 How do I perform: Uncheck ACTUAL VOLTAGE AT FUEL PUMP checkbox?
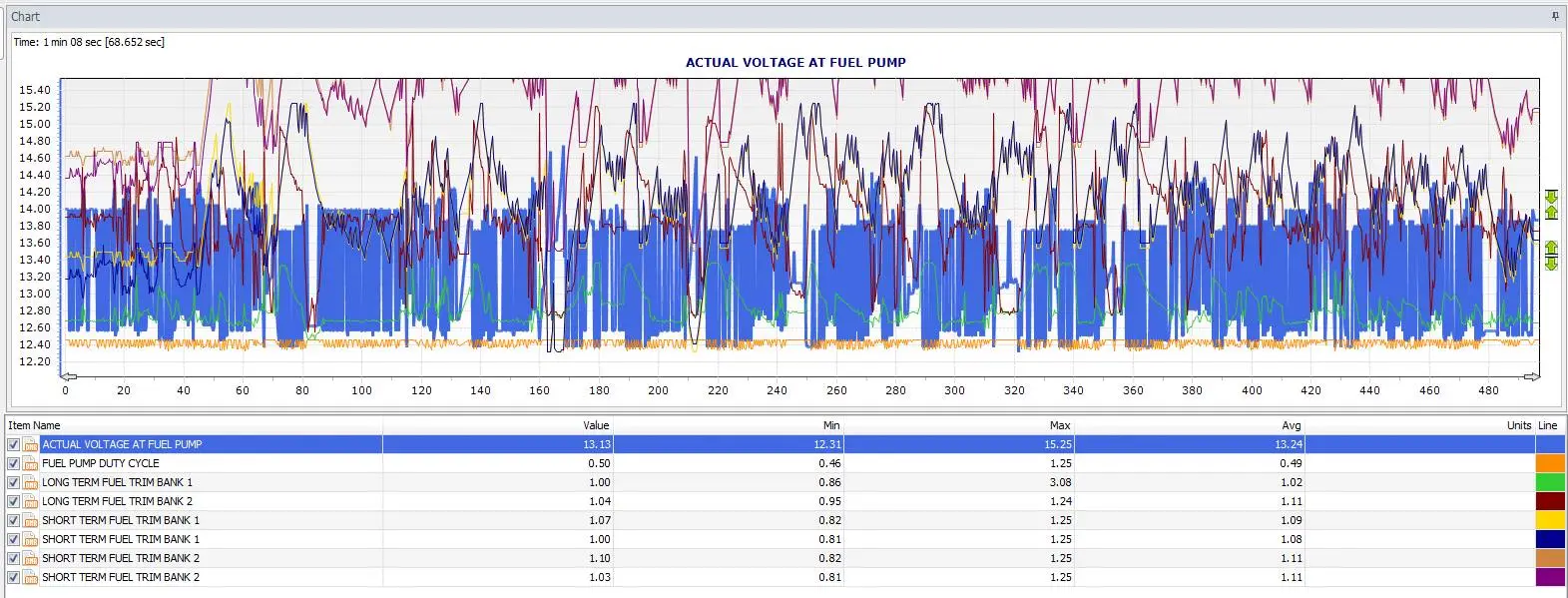pyautogui.click(x=13, y=445)
